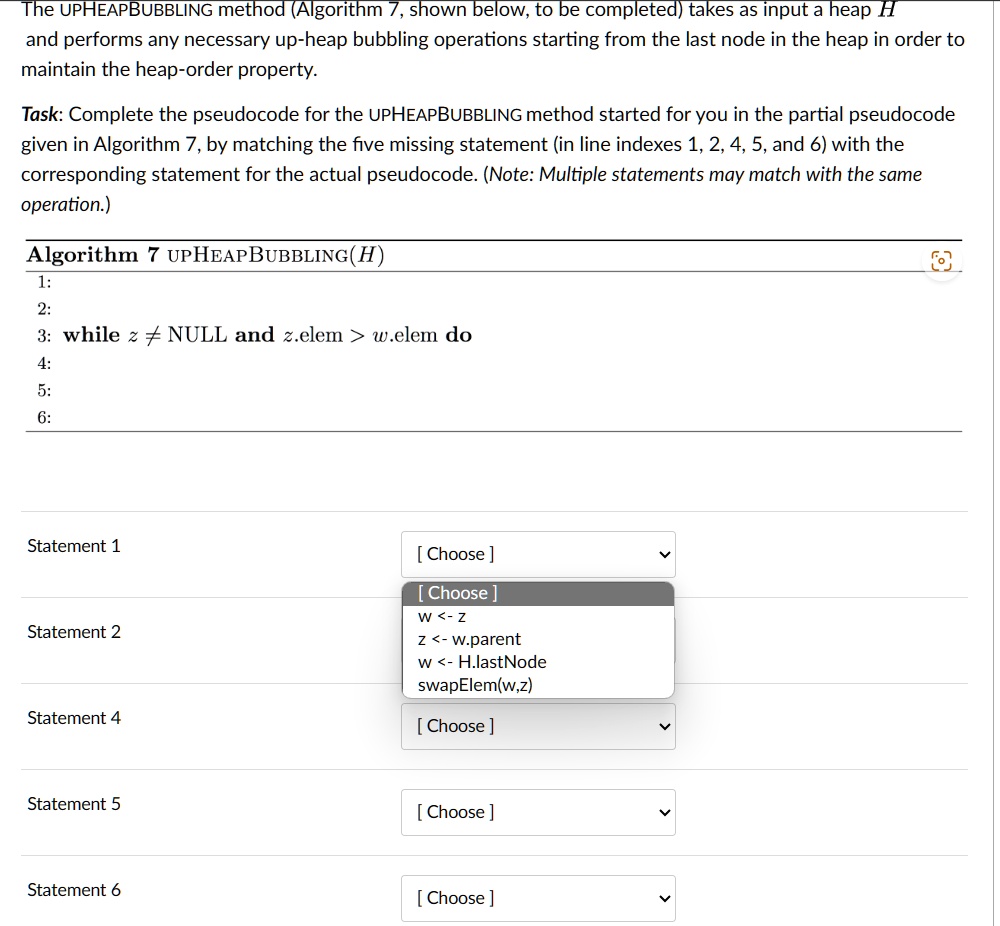The image size is (1000, 926).
Task: Click the while loop line in pseudocode
Action: (x=267, y=335)
